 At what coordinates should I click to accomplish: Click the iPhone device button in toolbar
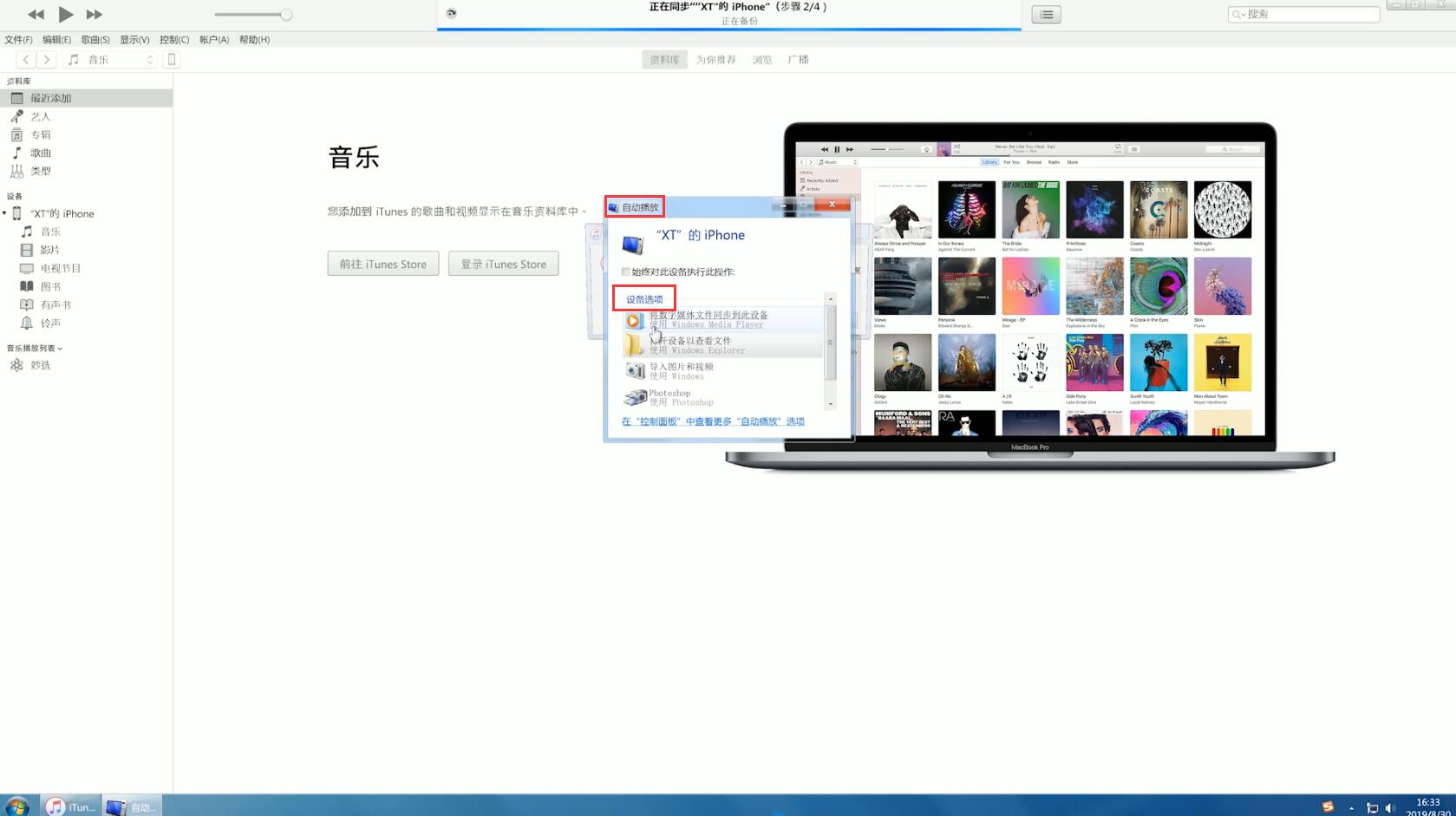pos(172,59)
